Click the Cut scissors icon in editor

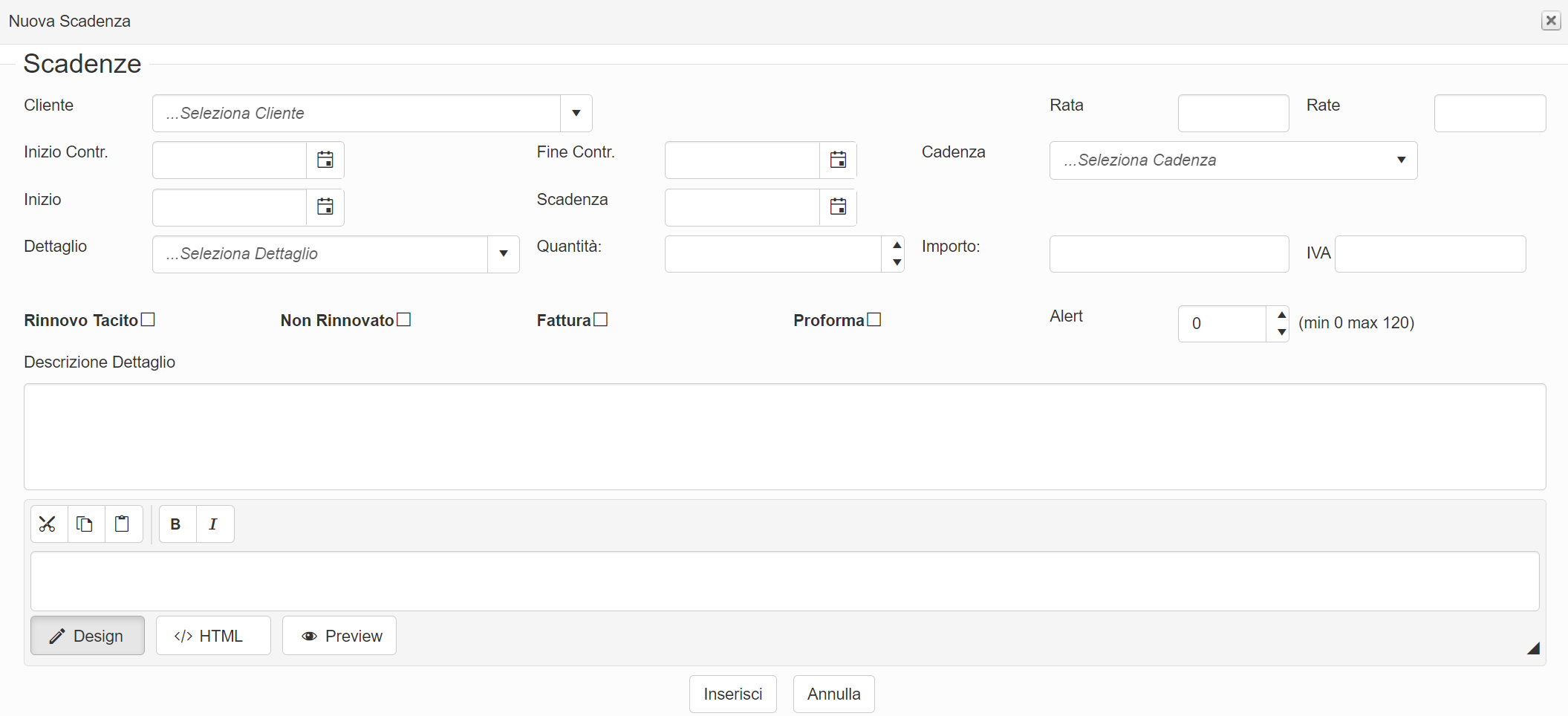[48, 524]
